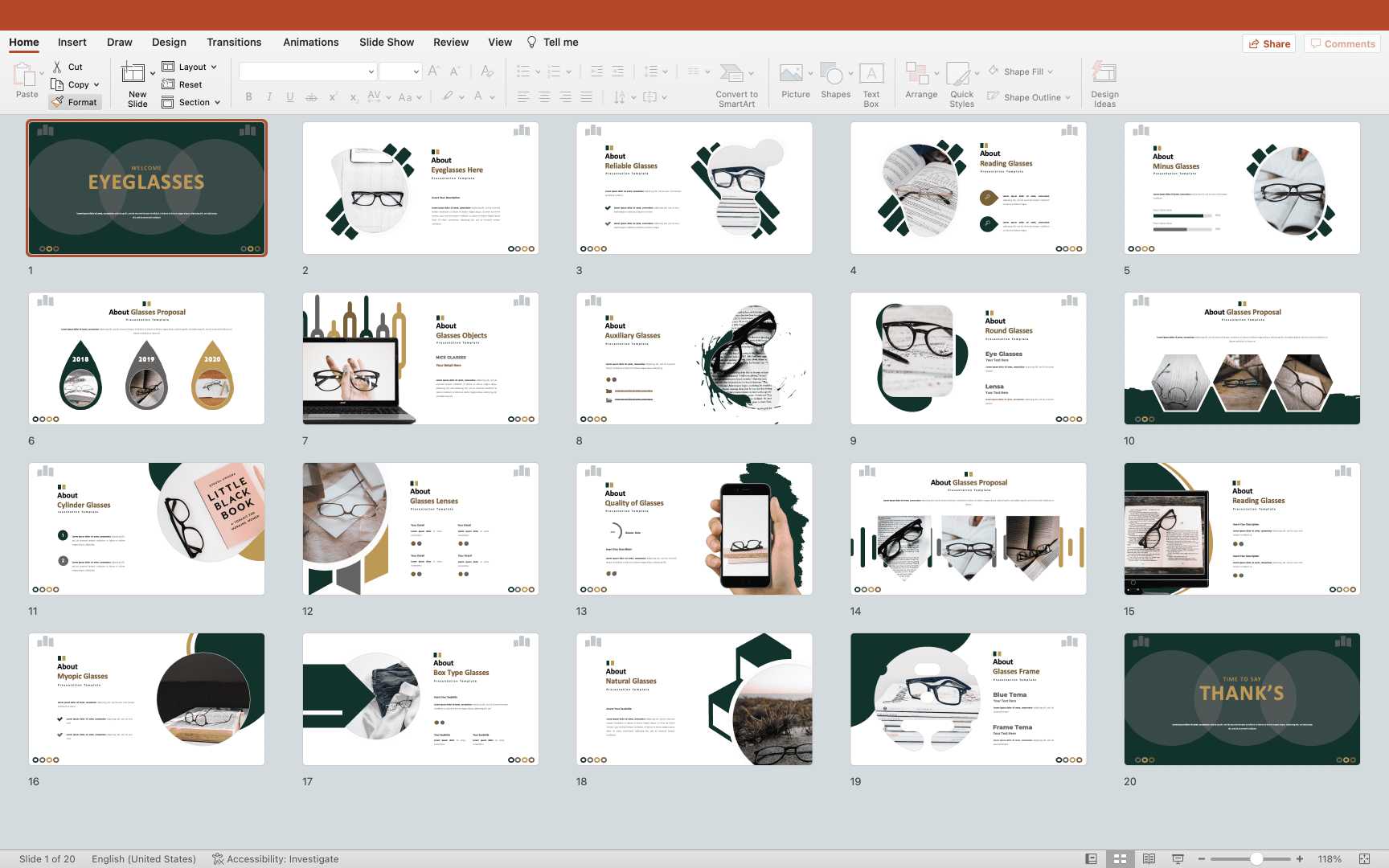
Task: Open the Shapes gallery icon
Action: [x=832, y=75]
